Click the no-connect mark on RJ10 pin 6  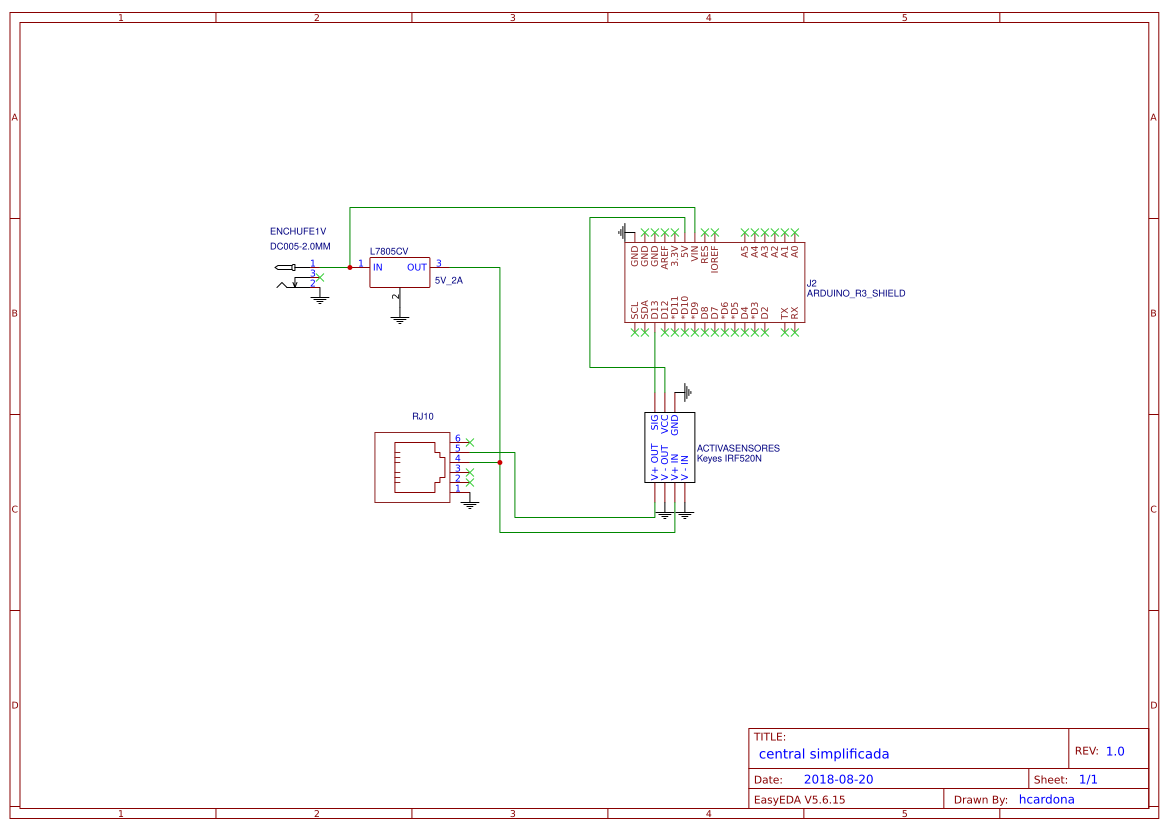pyautogui.click(x=469, y=442)
